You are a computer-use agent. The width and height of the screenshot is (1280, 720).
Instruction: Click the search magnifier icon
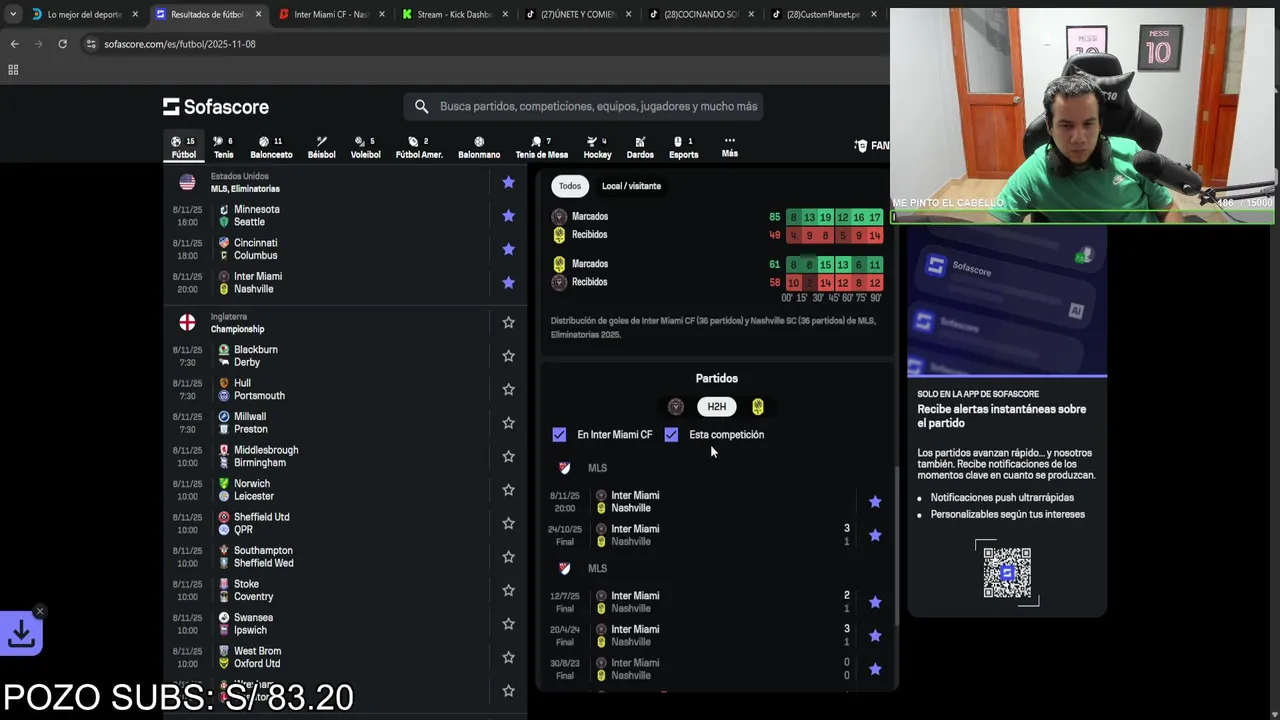point(421,106)
